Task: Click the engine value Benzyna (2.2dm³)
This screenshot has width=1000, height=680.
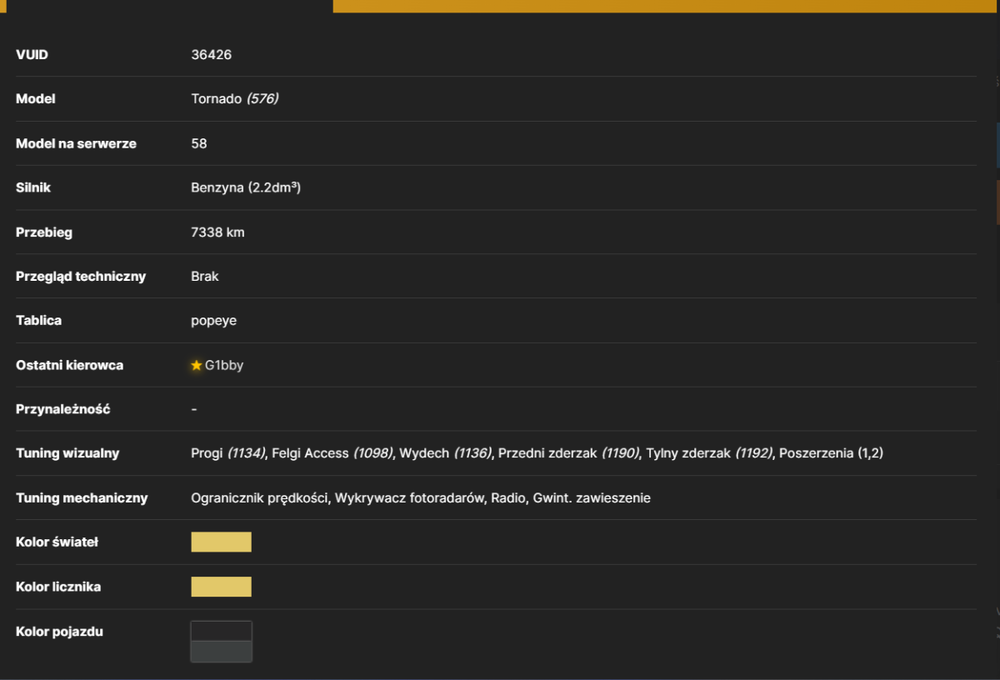Action: [x=246, y=188]
